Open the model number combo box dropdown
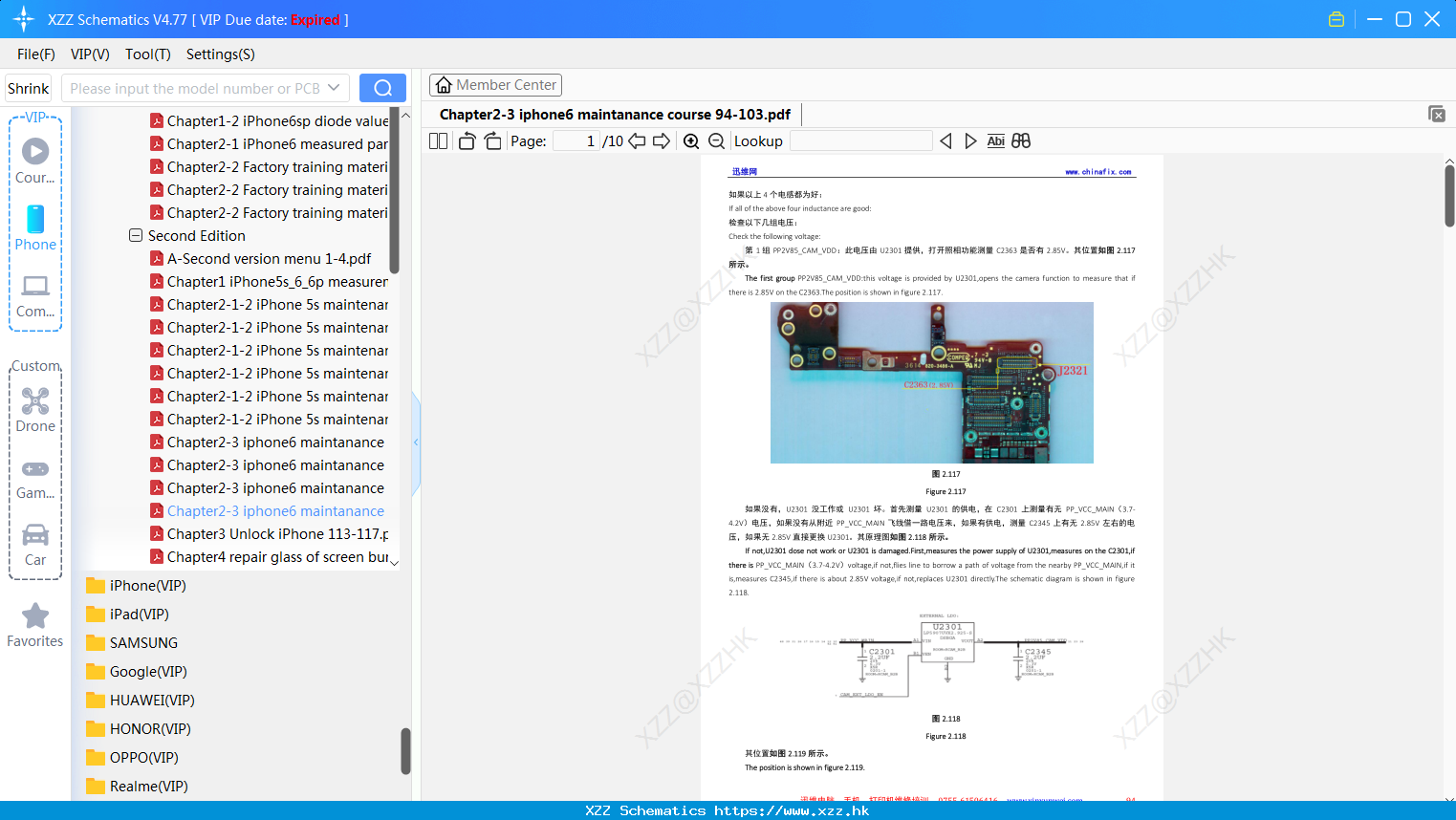The width and height of the screenshot is (1456, 820). (x=334, y=88)
